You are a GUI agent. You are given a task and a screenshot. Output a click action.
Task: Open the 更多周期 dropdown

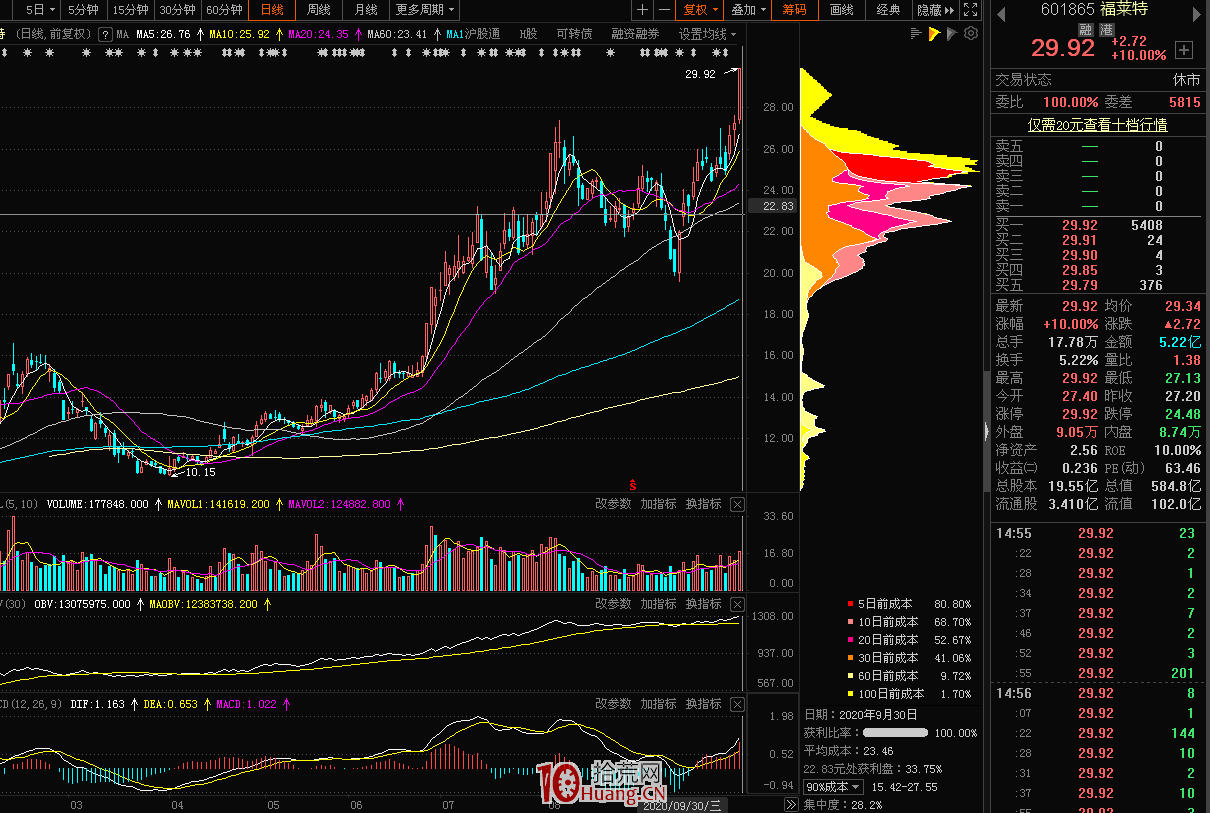pos(424,10)
